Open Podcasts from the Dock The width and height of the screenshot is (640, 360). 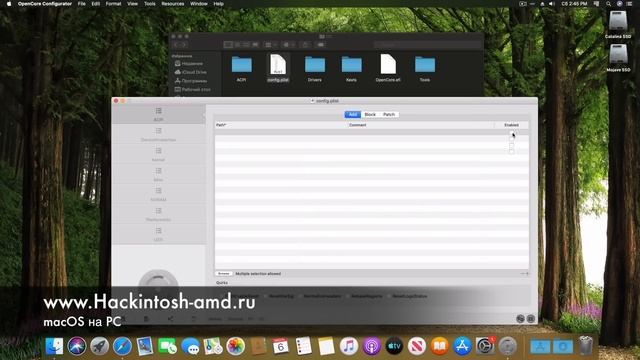coord(371,346)
